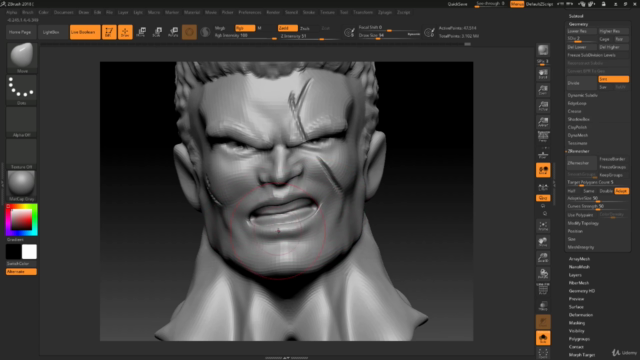640x360 pixels.
Task: Toggle the Zsub button
Action: tap(305, 29)
